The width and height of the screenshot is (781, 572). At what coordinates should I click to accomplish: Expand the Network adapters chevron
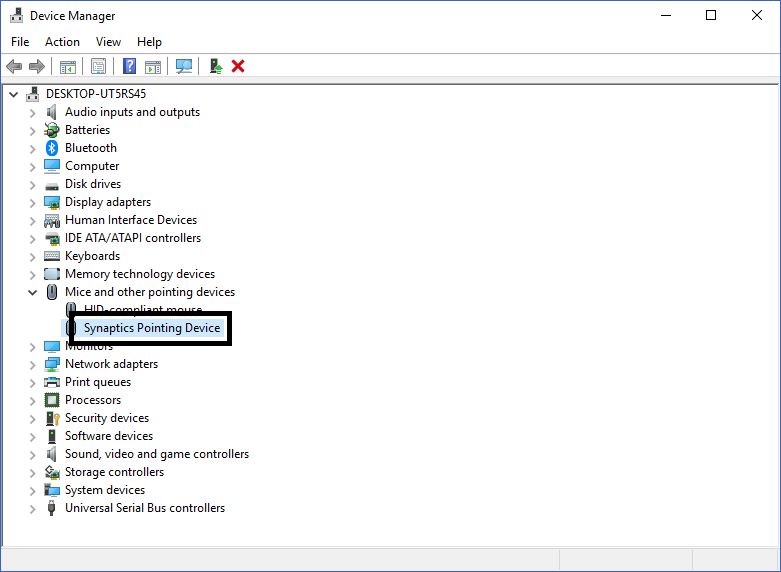coord(32,365)
